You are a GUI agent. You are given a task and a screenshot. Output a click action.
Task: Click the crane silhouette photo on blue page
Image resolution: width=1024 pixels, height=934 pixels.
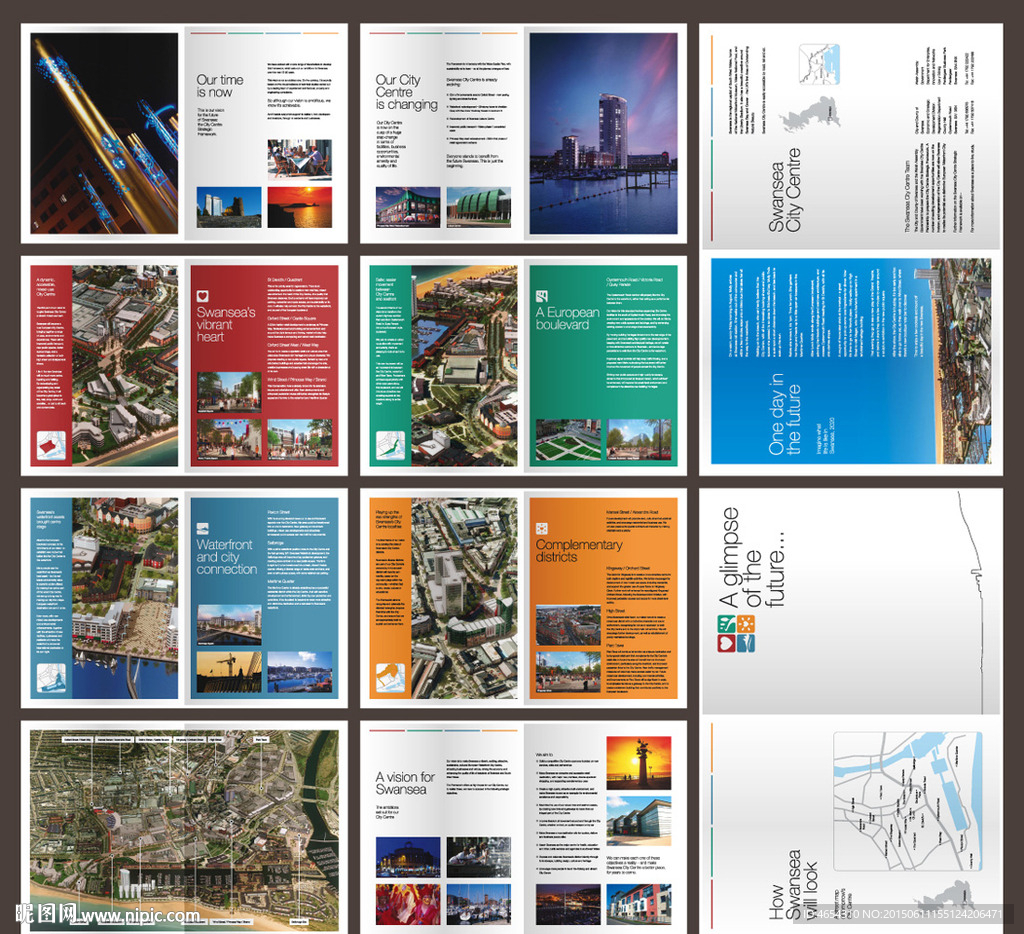coord(229,672)
